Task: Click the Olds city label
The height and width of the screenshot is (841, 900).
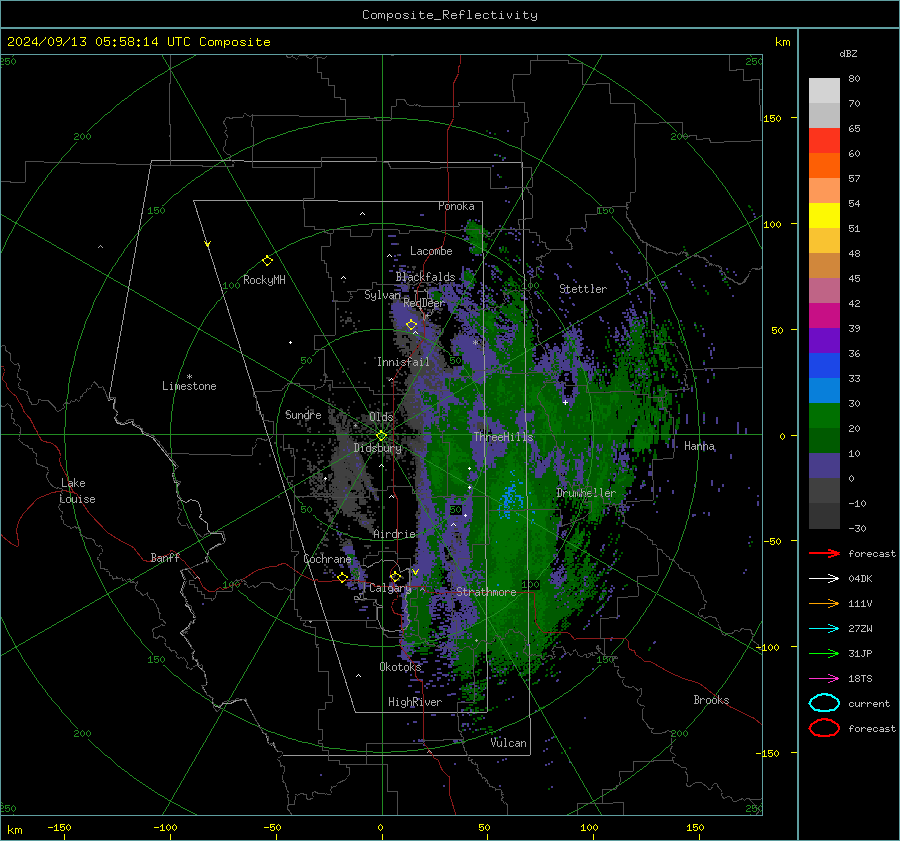Action: (x=381, y=417)
